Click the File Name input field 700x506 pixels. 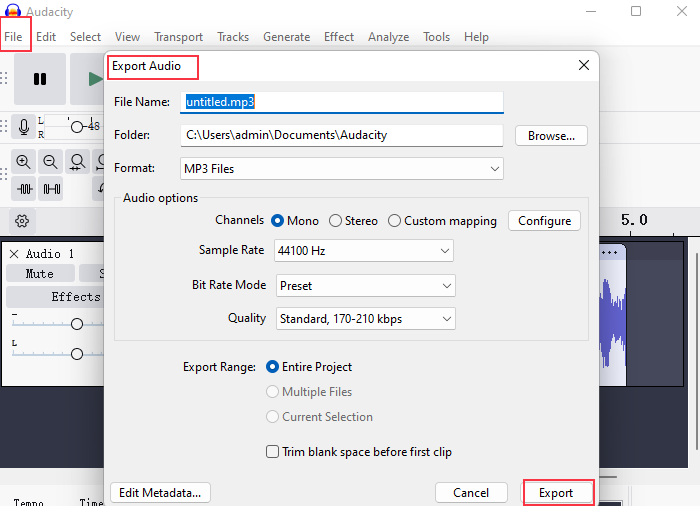(342, 102)
